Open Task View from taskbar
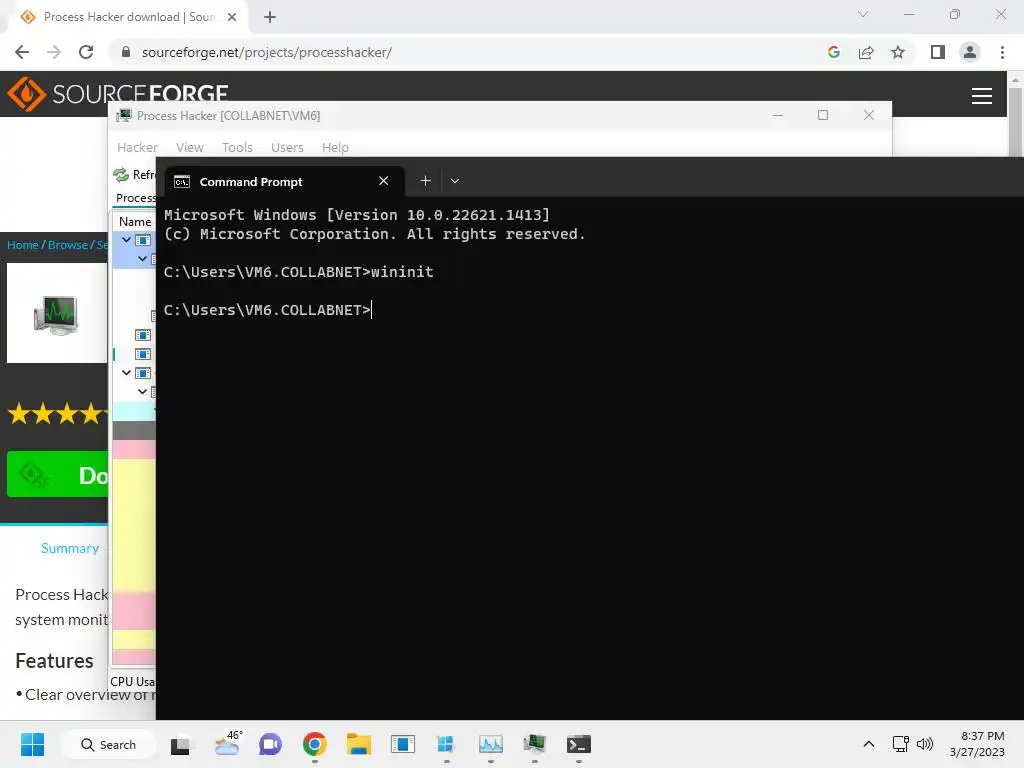This screenshot has width=1024, height=768. (180, 744)
